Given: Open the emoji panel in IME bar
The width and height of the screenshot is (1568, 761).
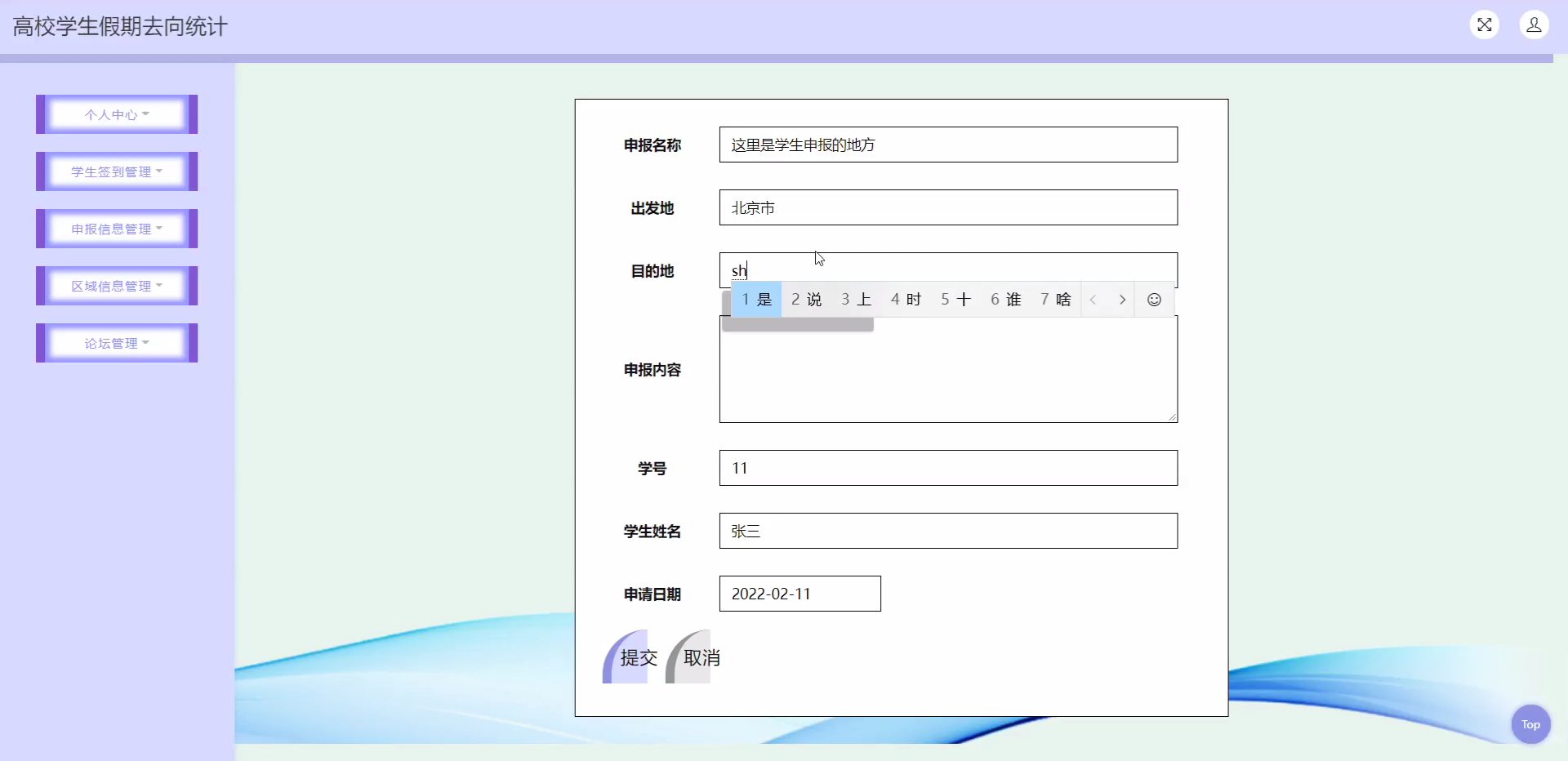Looking at the screenshot, I should pyautogui.click(x=1154, y=300).
